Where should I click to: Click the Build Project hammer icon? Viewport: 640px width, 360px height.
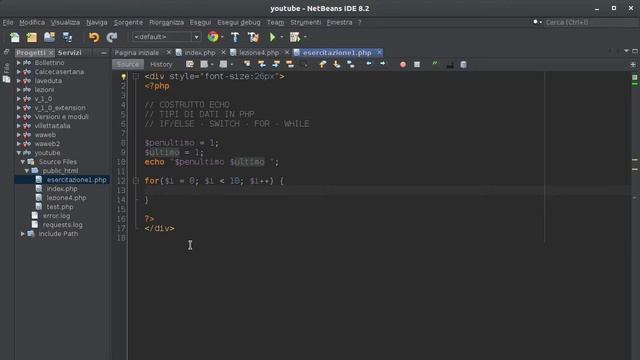tap(235, 37)
